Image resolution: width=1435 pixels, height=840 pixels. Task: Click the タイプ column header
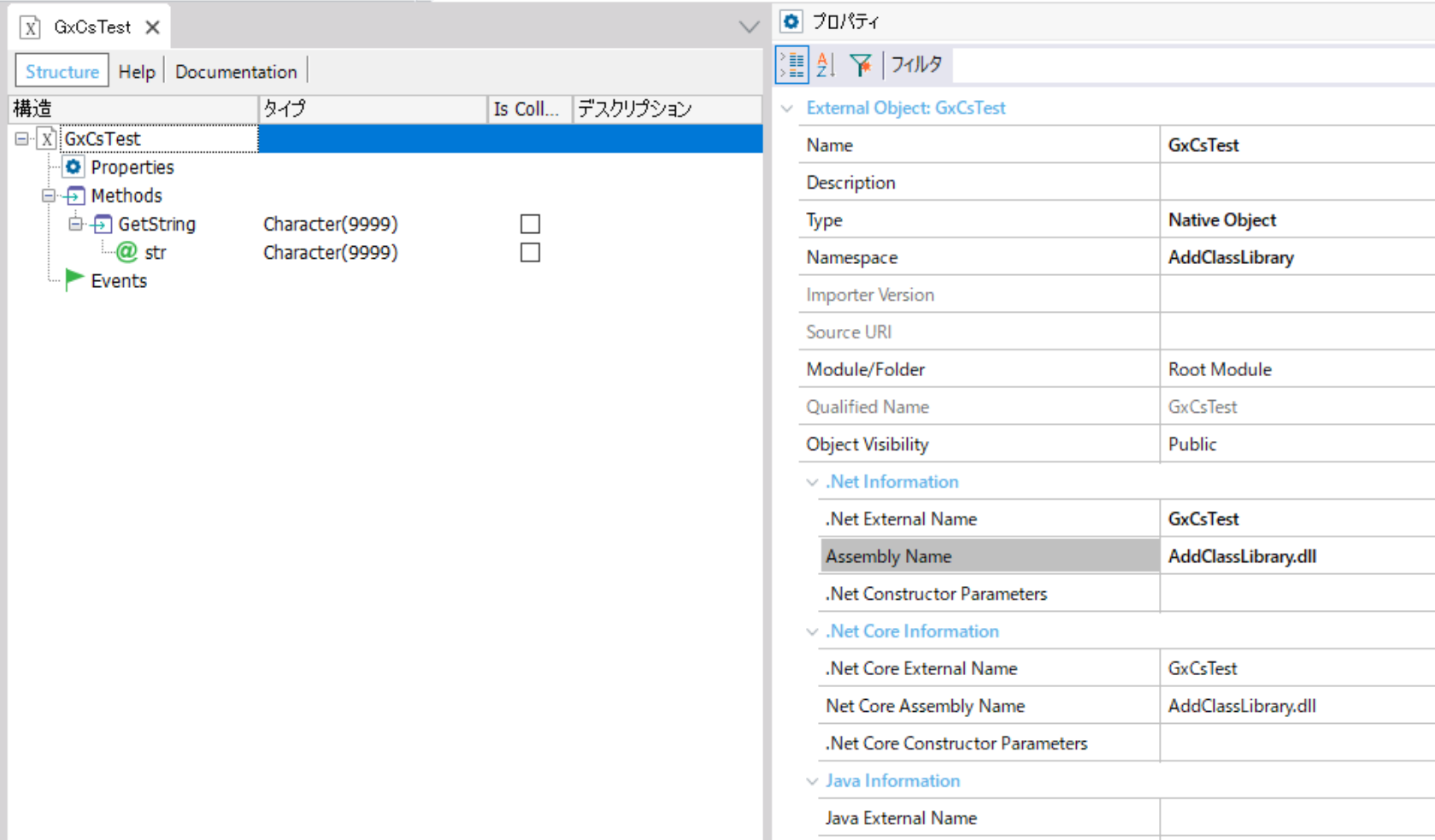tap(373, 109)
